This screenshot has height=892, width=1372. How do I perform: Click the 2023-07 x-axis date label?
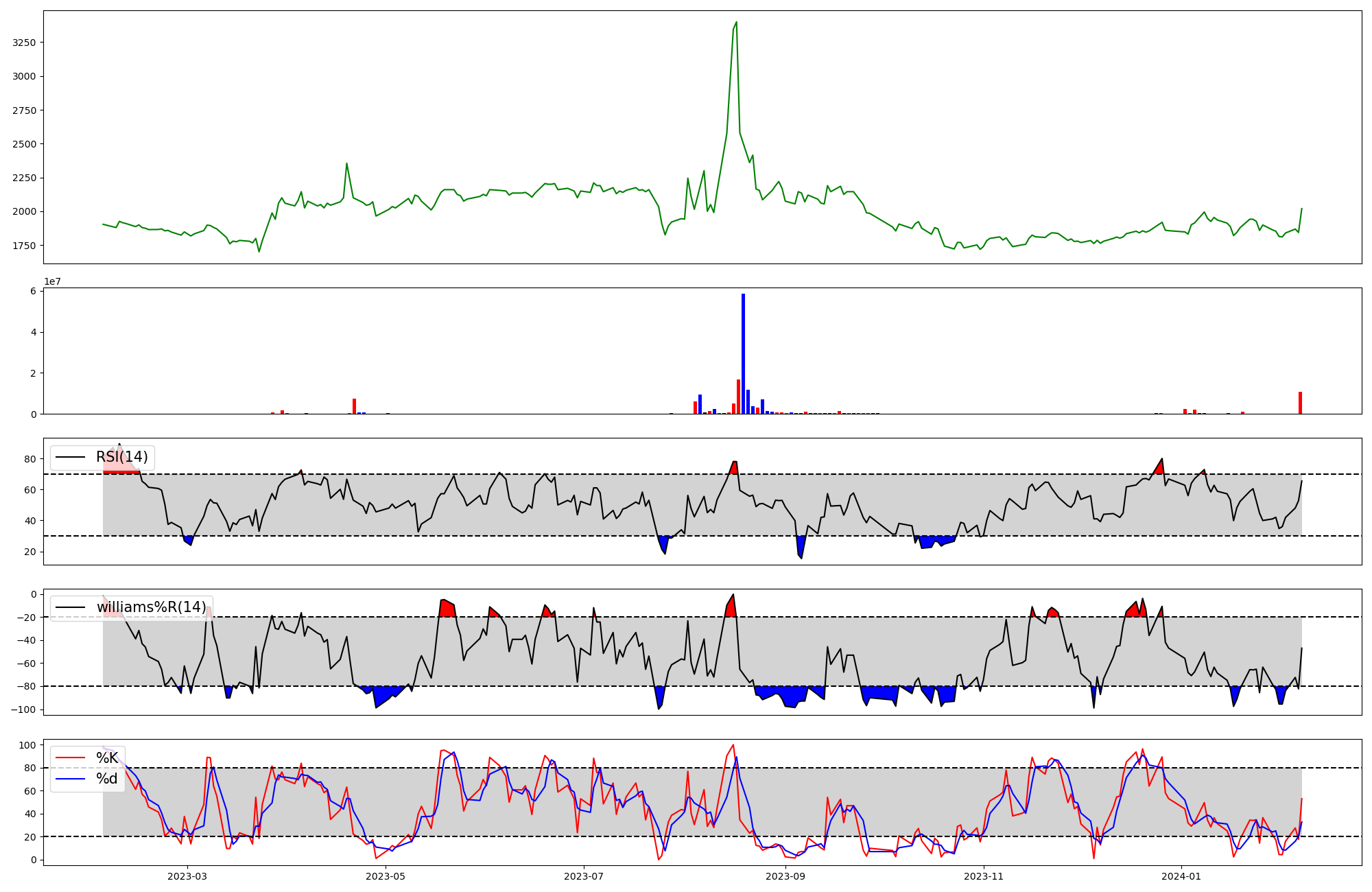pyautogui.click(x=584, y=876)
